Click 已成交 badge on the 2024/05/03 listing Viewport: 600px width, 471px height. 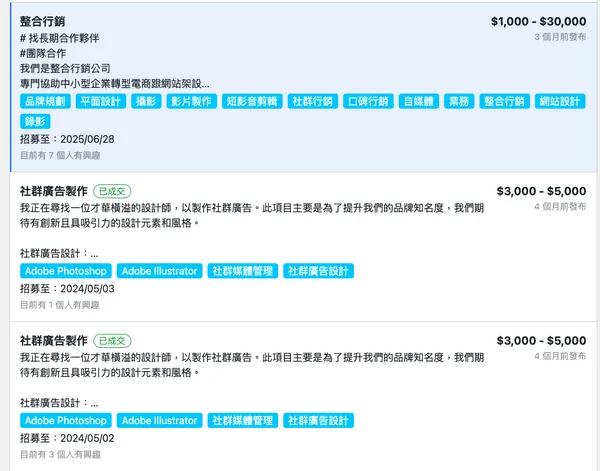tap(112, 191)
